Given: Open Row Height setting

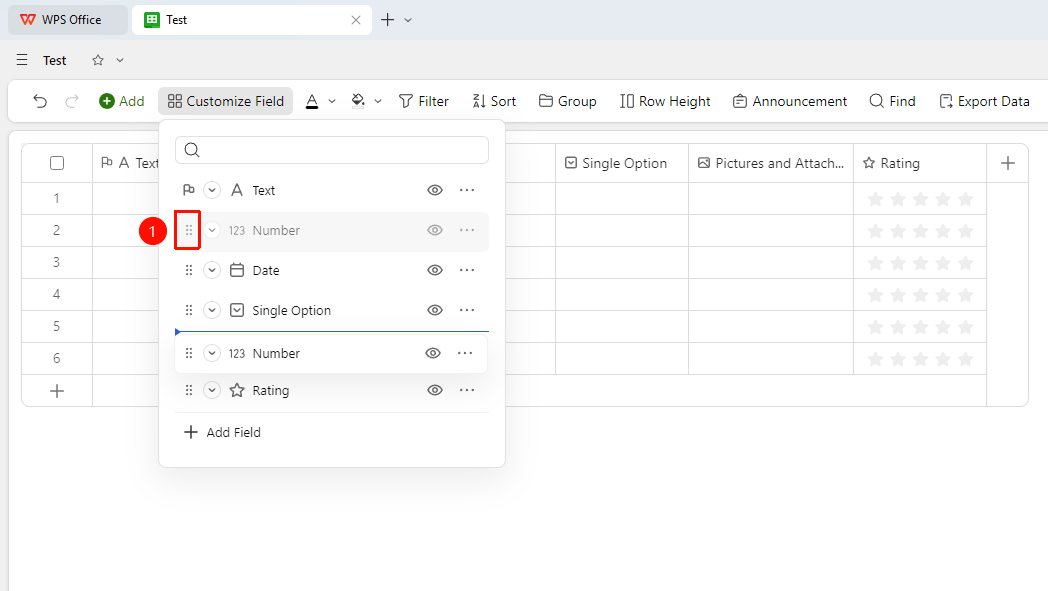Looking at the screenshot, I should pos(665,101).
